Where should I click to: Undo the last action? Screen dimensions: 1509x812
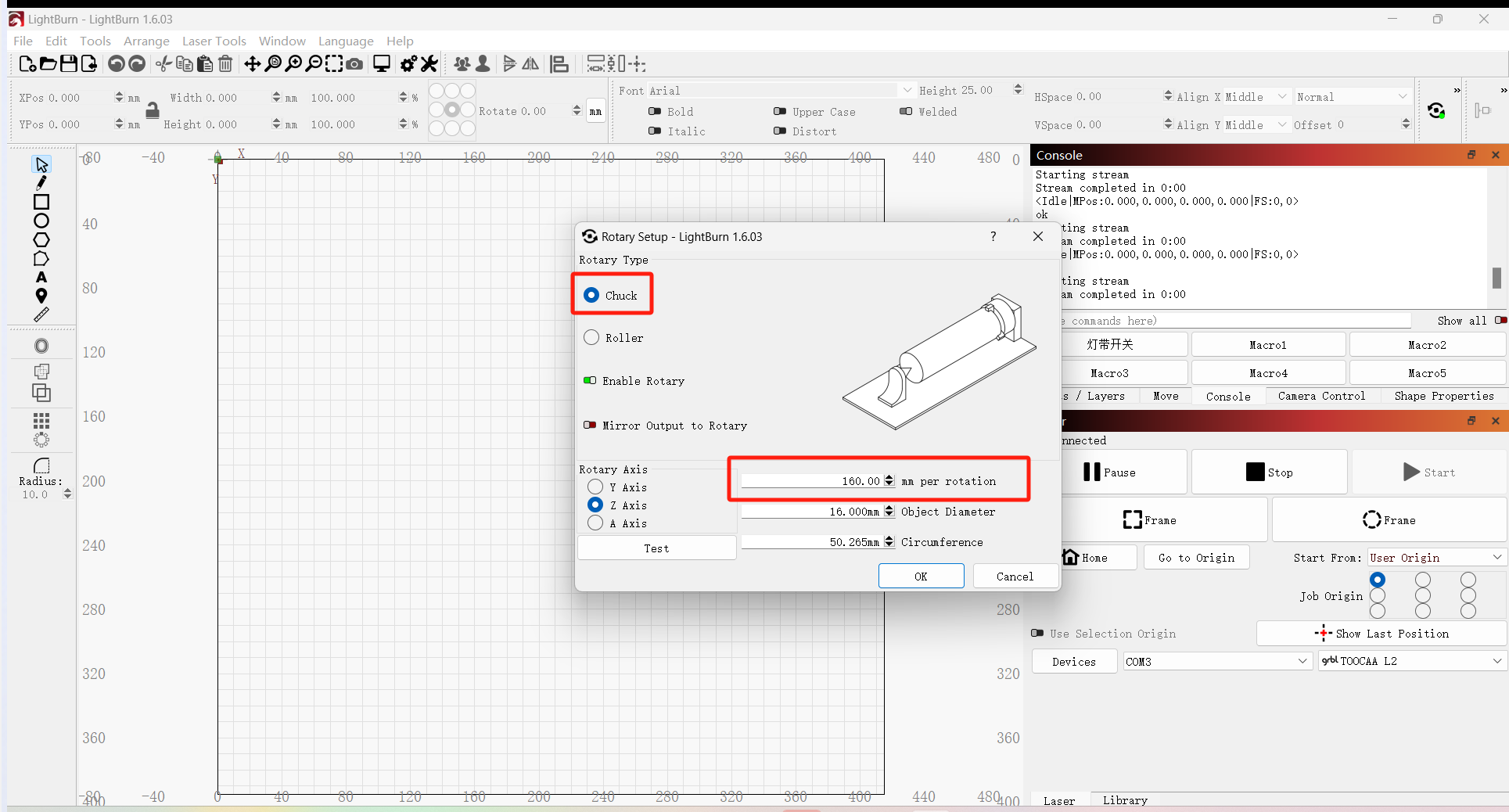(117, 64)
